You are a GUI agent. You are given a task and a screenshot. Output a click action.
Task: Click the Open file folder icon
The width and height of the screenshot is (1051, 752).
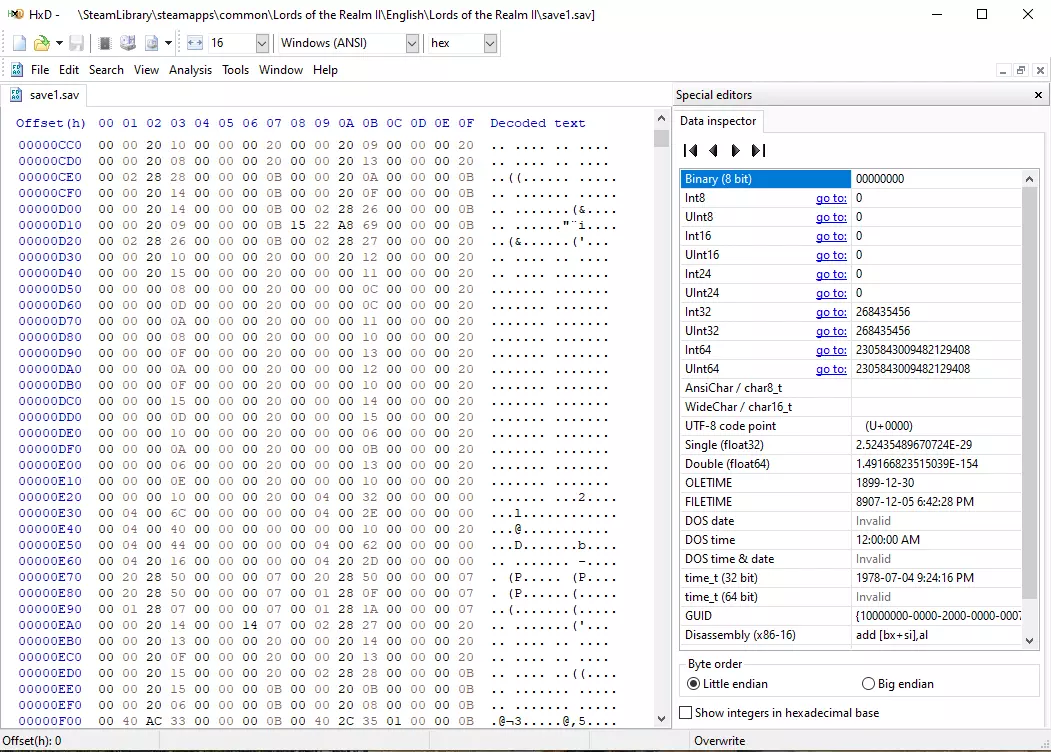click(x=41, y=43)
